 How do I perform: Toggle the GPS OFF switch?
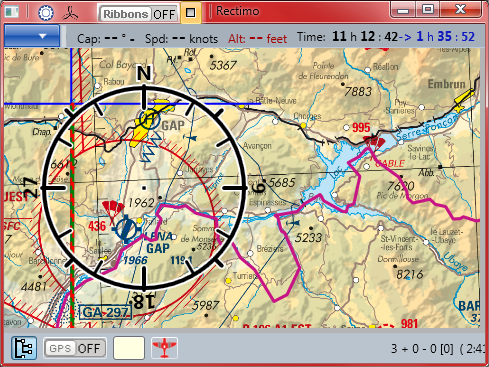click(75, 348)
